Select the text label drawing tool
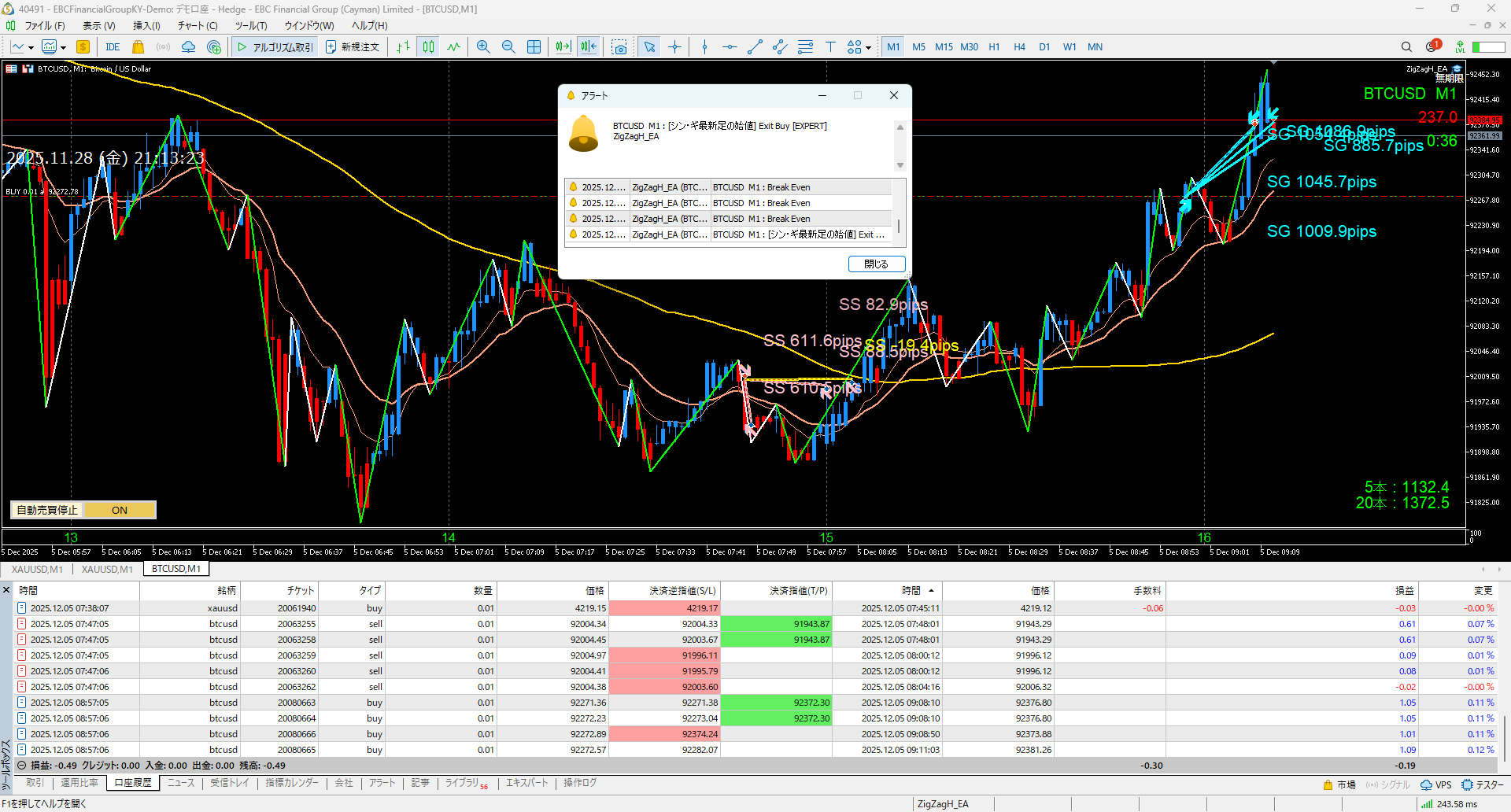 tap(830, 47)
